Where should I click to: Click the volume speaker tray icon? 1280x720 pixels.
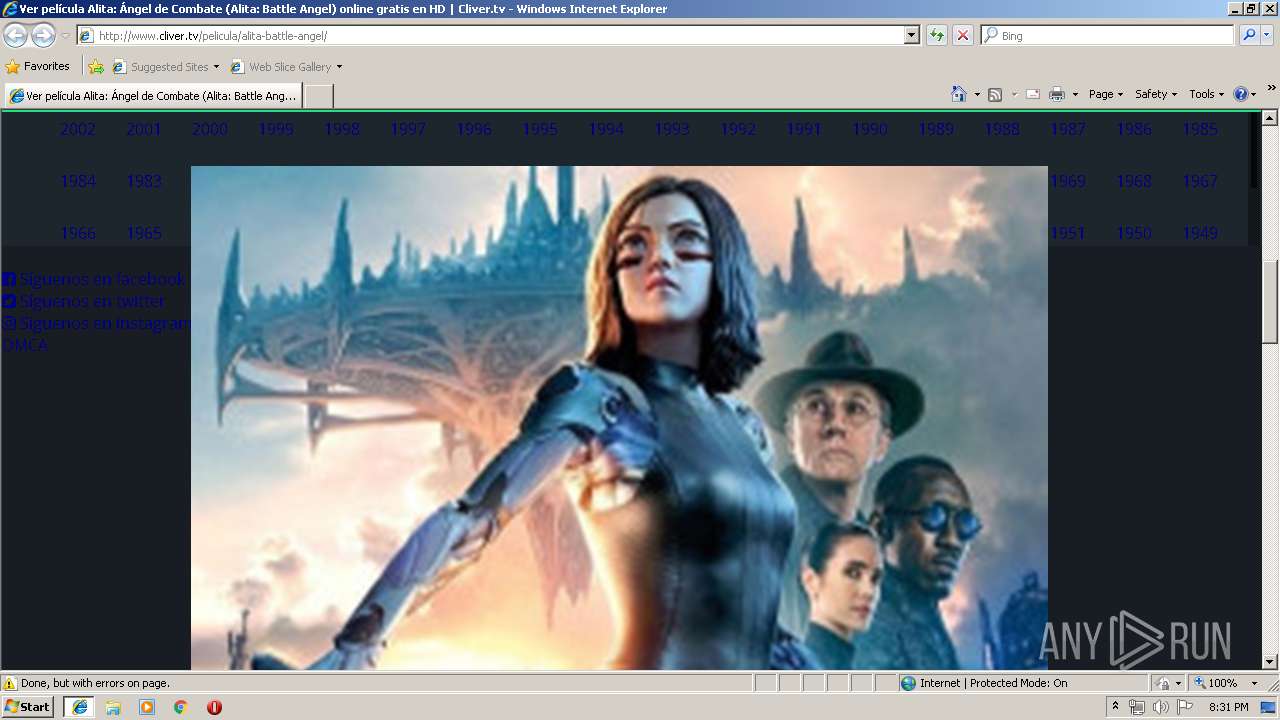click(x=1161, y=707)
